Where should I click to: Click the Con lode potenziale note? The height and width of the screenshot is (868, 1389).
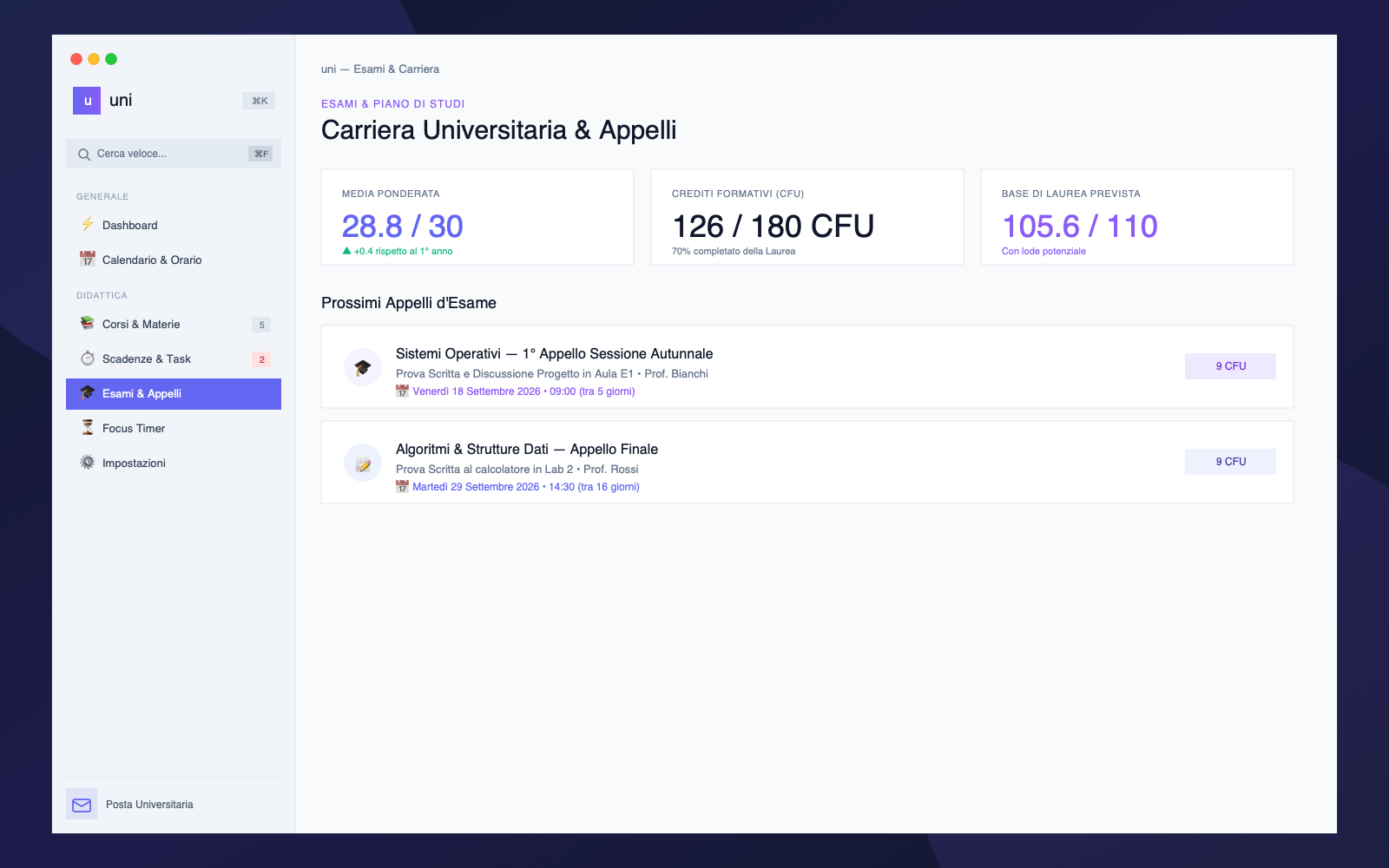pyautogui.click(x=1043, y=252)
